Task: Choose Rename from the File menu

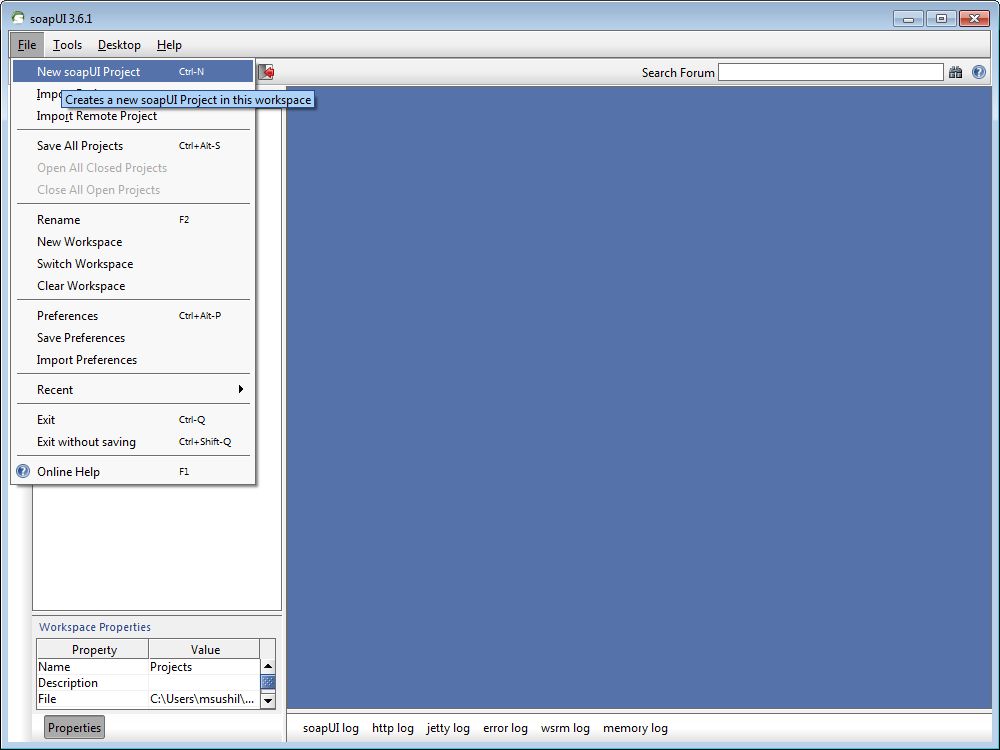Action: 56,219
